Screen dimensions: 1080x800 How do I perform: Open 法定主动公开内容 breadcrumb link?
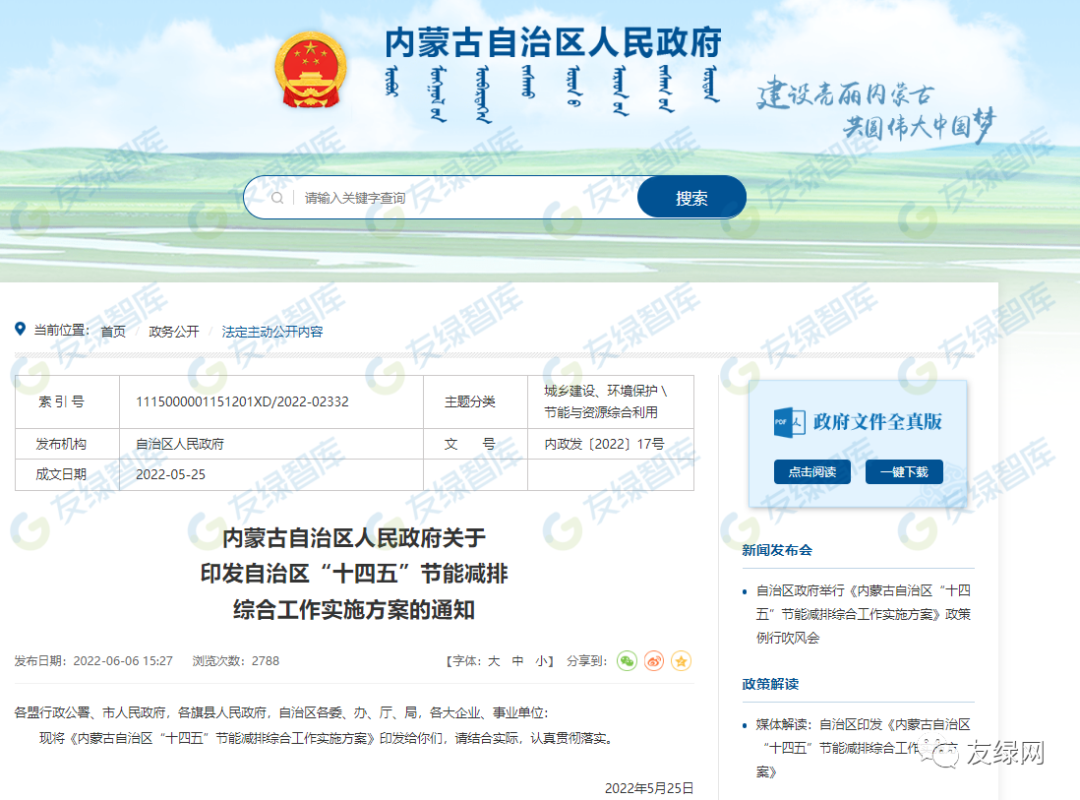coord(272,332)
